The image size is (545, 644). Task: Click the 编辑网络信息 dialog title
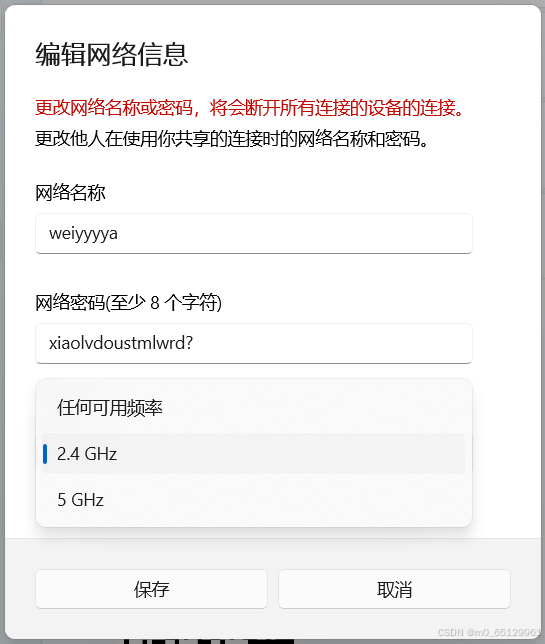click(x=112, y=55)
